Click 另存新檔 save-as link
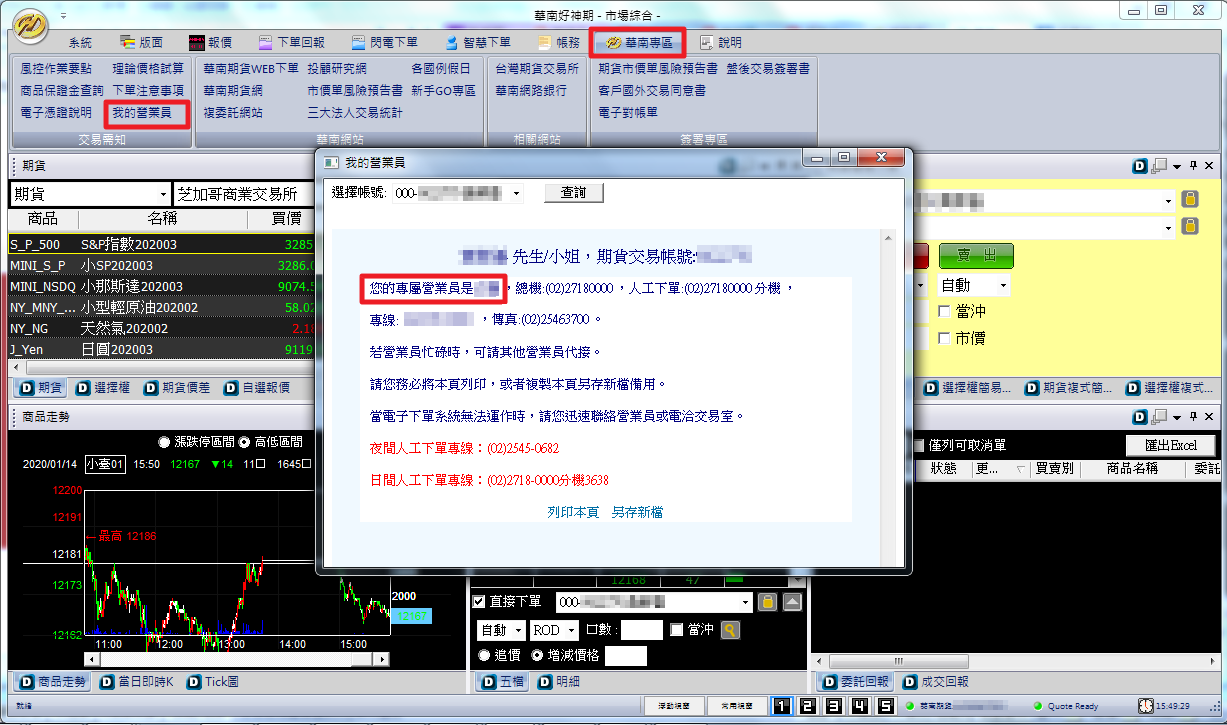The height and width of the screenshot is (725, 1227). pyautogui.click(x=638, y=512)
